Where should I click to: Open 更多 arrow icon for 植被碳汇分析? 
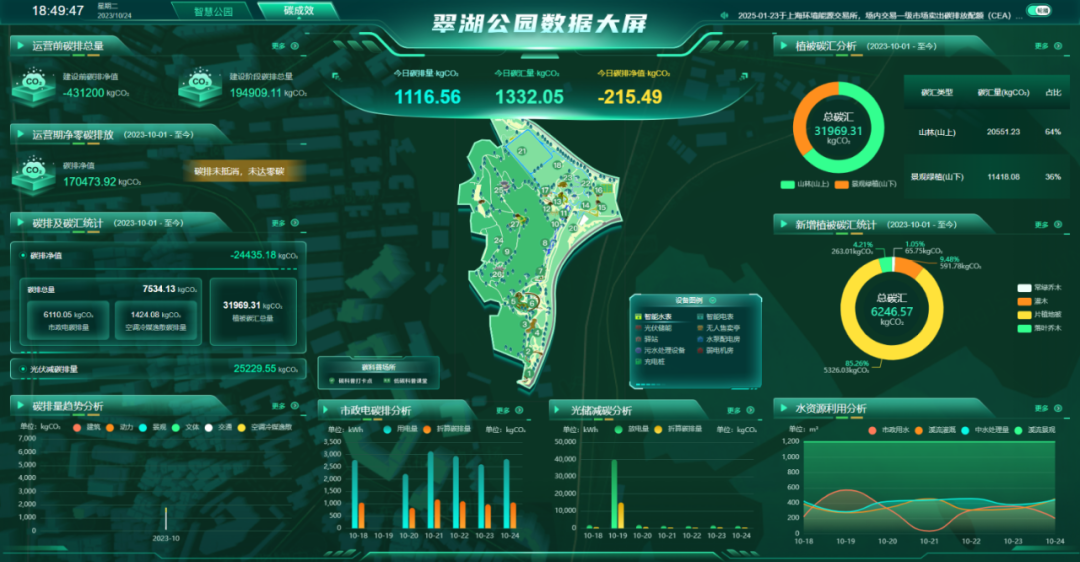coord(1057,46)
